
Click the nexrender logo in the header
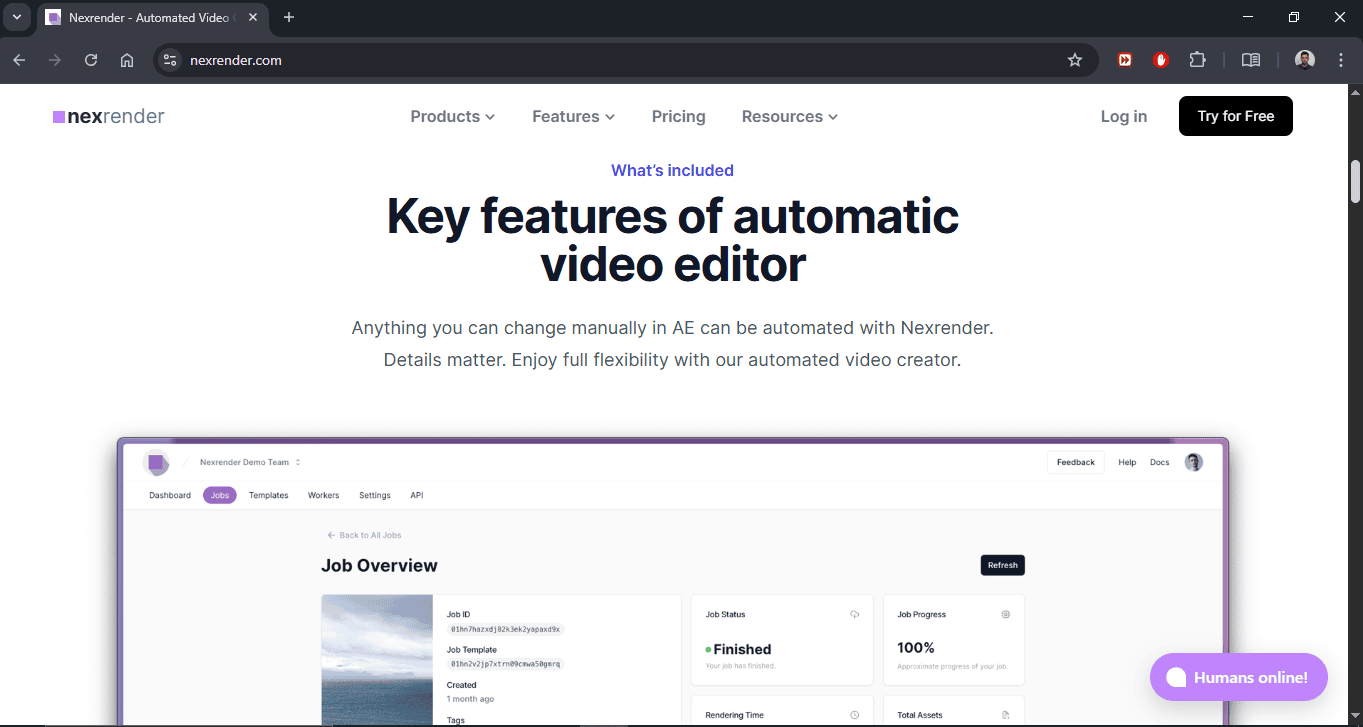pyautogui.click(x=109, y=116)
